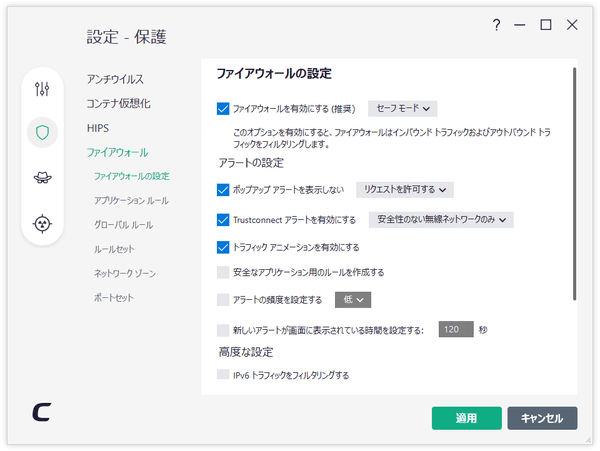Screen dimensions: 600x451
Task: Open the radiation target icon section
Action: [x=42, y=224]
